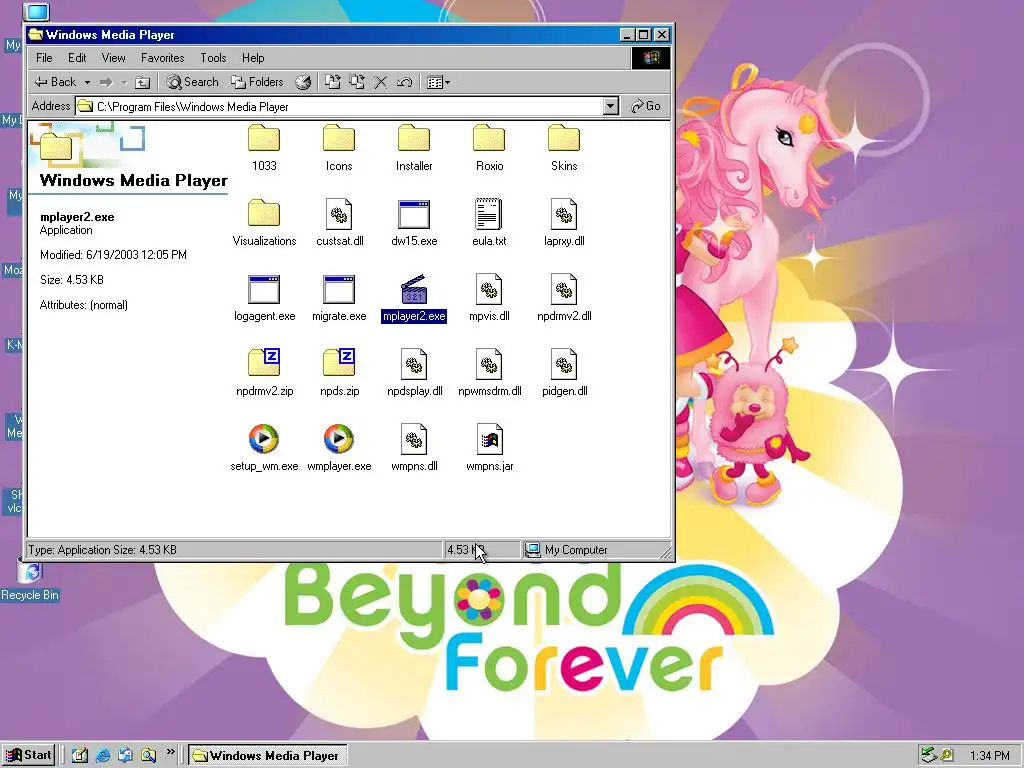Click the Go button
This screenshot has width=1024, height=768.
(645, 106)
